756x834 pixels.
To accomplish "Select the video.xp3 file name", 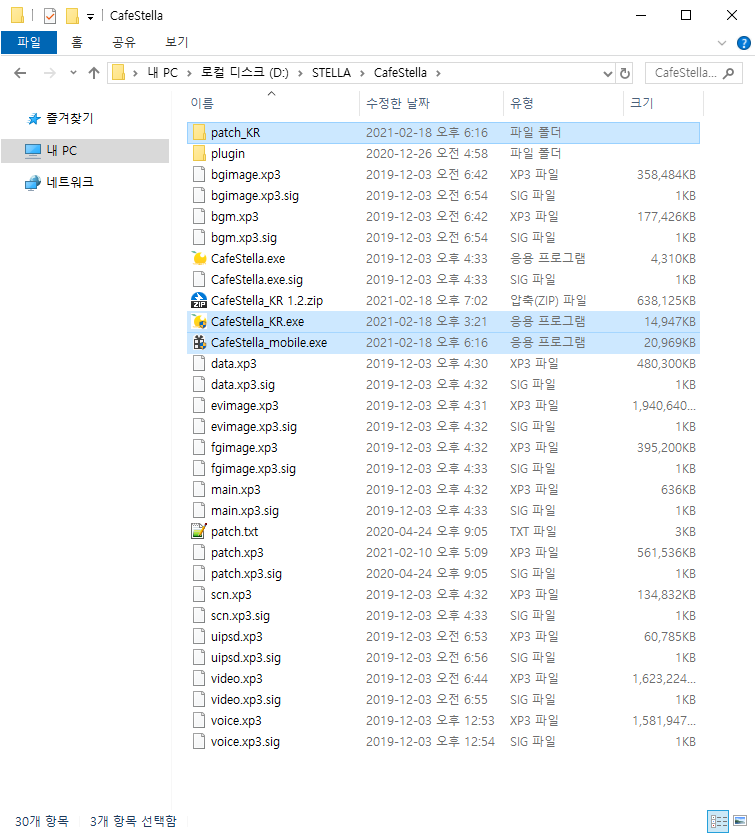I will [237, 679].
